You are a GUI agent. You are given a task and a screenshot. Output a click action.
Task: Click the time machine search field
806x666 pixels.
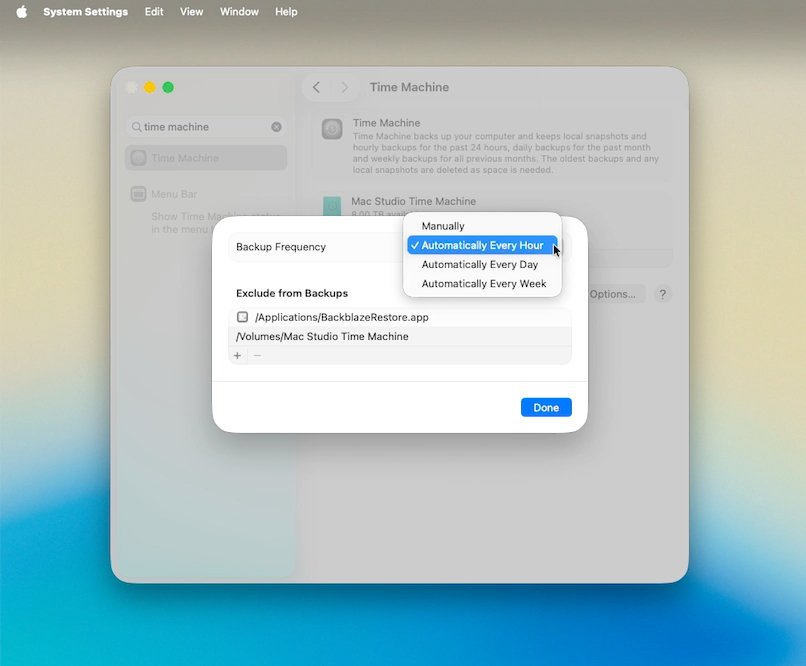pos(206,127)
